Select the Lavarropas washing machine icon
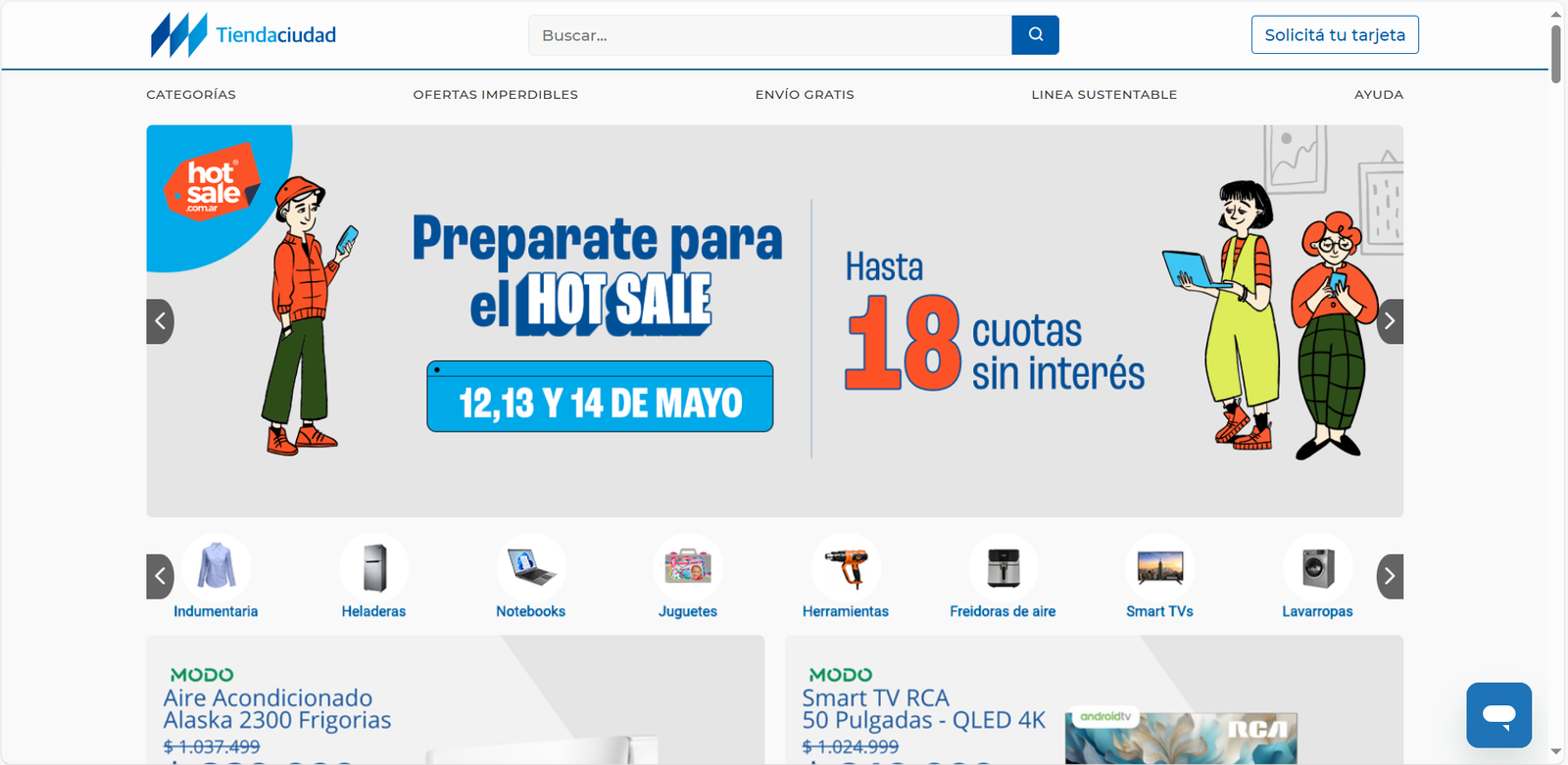Image resolution: width=1568 pixels, height=765 pixels. (1318, 568)
